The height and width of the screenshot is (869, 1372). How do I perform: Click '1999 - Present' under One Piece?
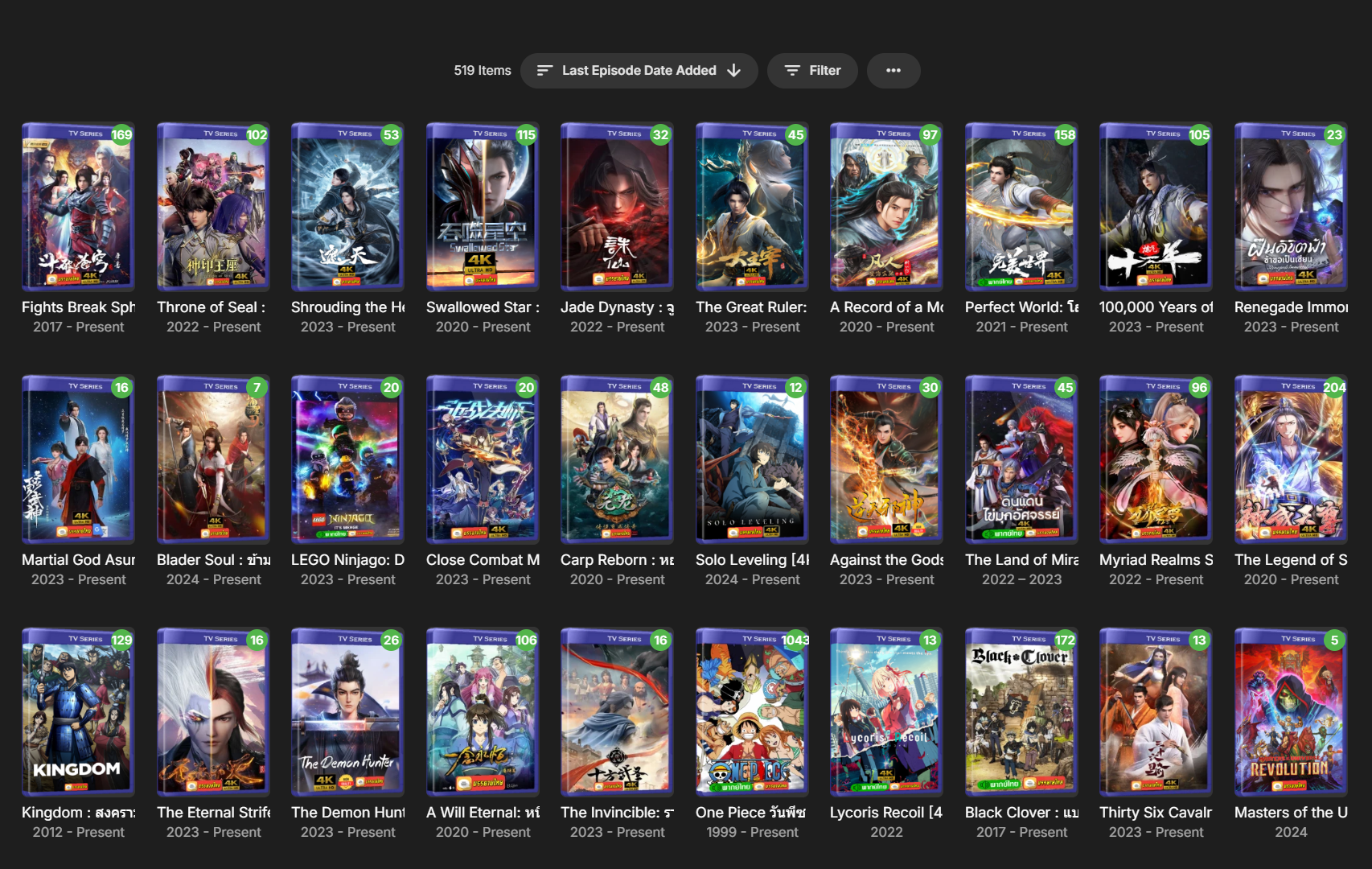tap(752, 833)
